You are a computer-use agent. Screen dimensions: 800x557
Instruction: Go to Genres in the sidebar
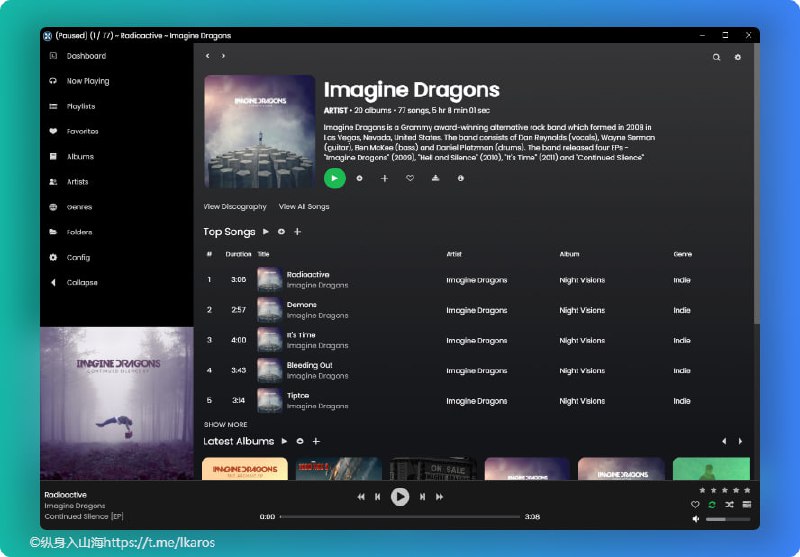click(79, 207)
